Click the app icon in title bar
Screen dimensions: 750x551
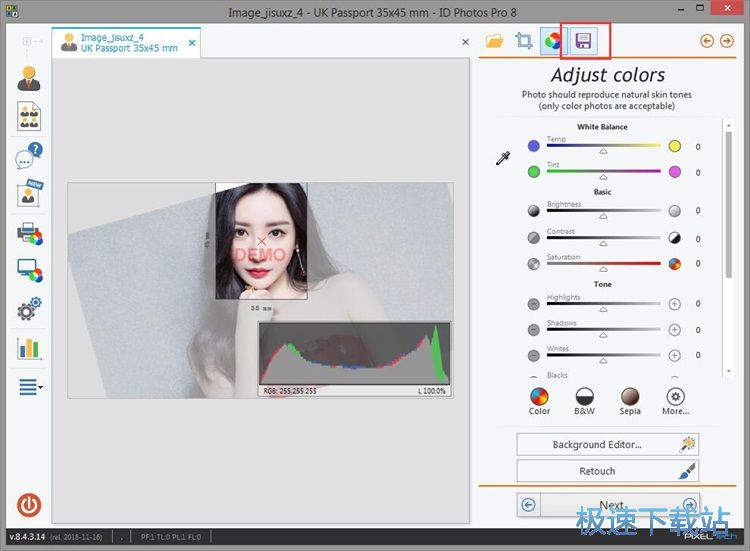[13, 11]
